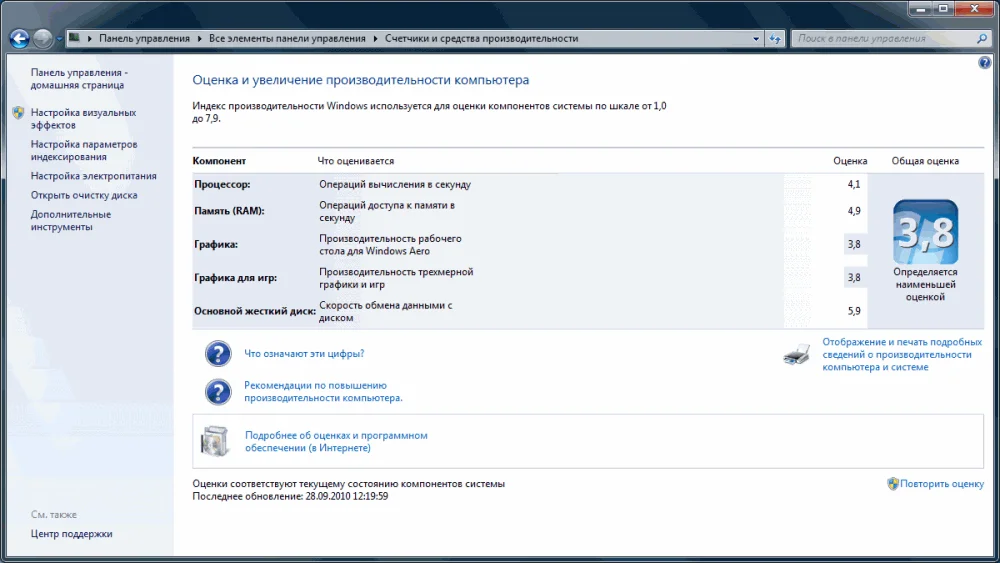Open 'Настройка электропитания' link
This screenshot has width=1000, height=563.
pyautogui.click(x=94, y=176)
